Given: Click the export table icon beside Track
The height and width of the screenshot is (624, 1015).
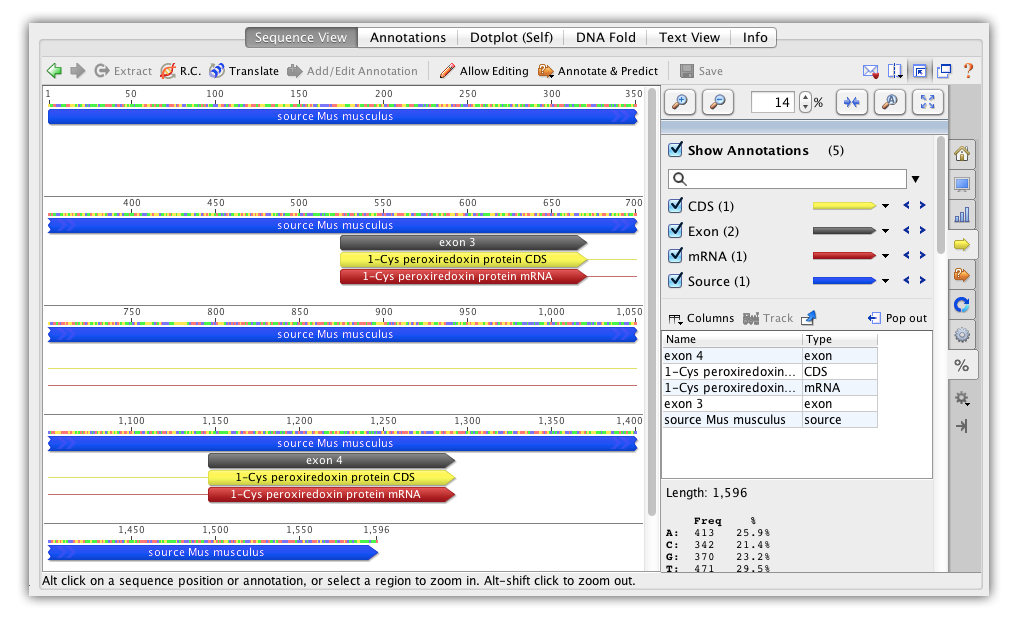Looking at the screenshot, I should tap(809, 318).
